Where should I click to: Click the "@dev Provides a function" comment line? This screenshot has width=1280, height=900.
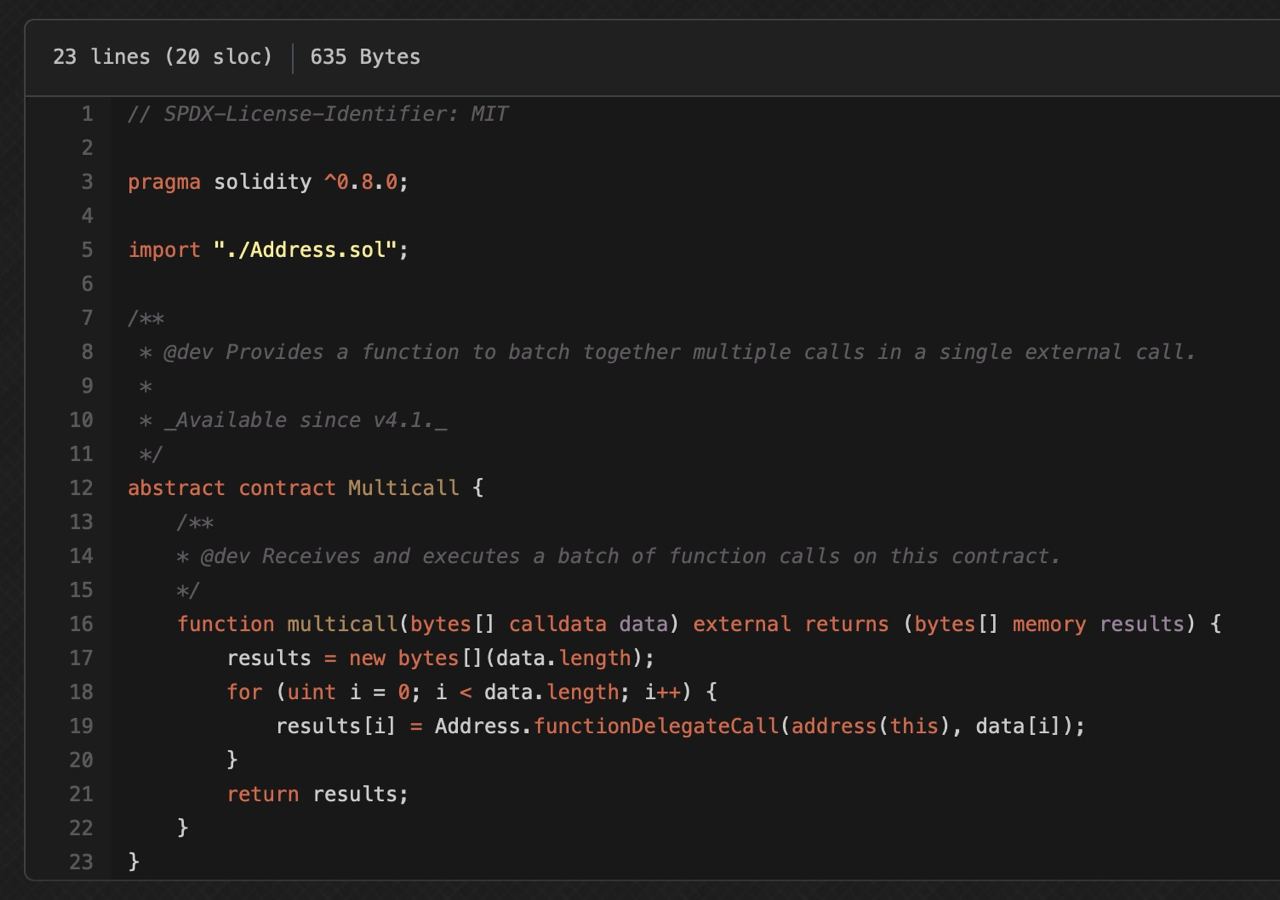[x=667, y=352]
